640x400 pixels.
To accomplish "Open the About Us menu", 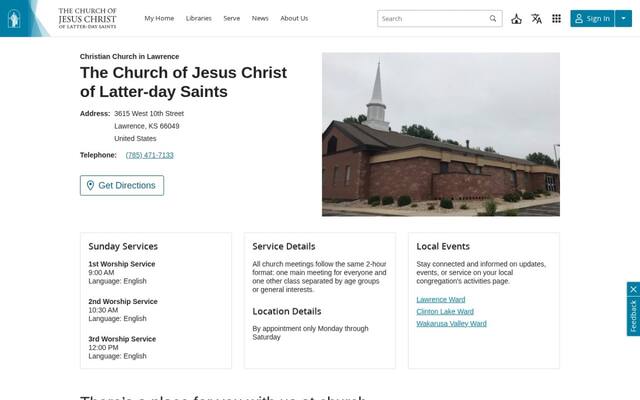I will pos(294,18).
